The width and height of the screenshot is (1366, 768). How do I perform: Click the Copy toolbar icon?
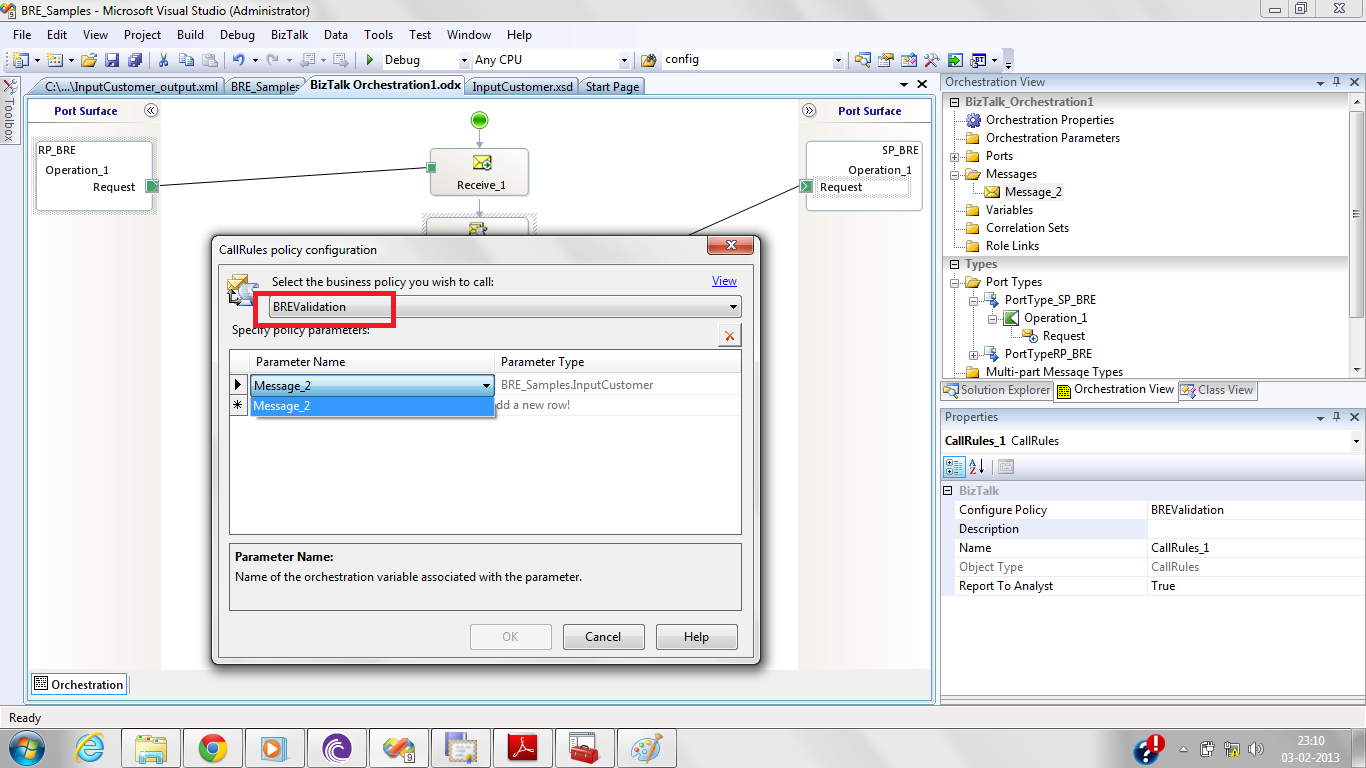[186, 60]
